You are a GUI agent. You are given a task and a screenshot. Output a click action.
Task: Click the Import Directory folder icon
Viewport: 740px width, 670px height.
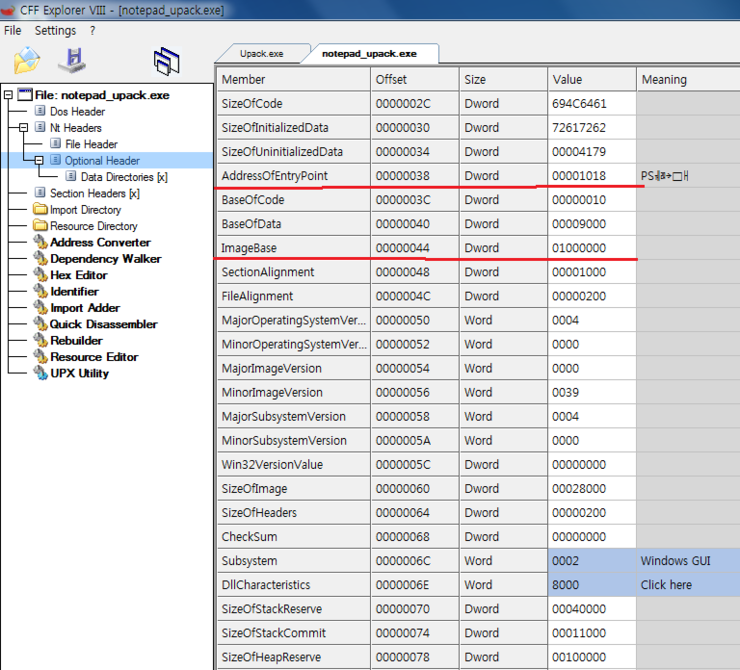(41, 209)
